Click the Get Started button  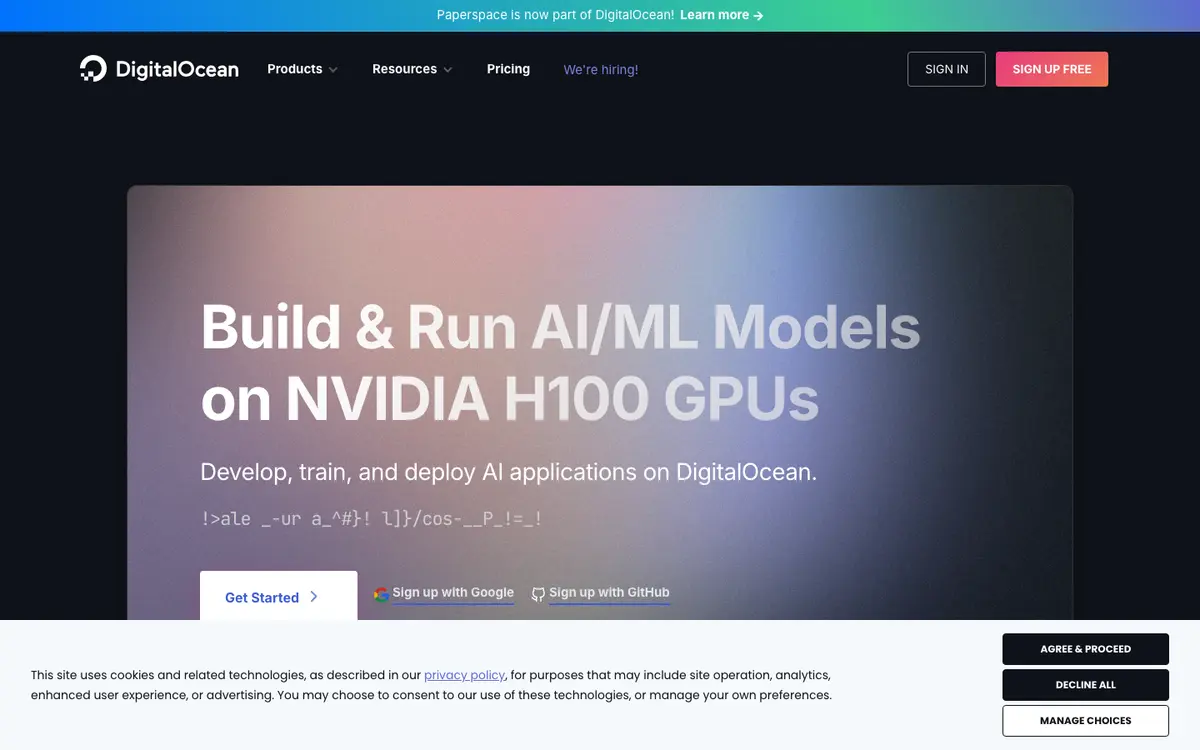[279, 596]
